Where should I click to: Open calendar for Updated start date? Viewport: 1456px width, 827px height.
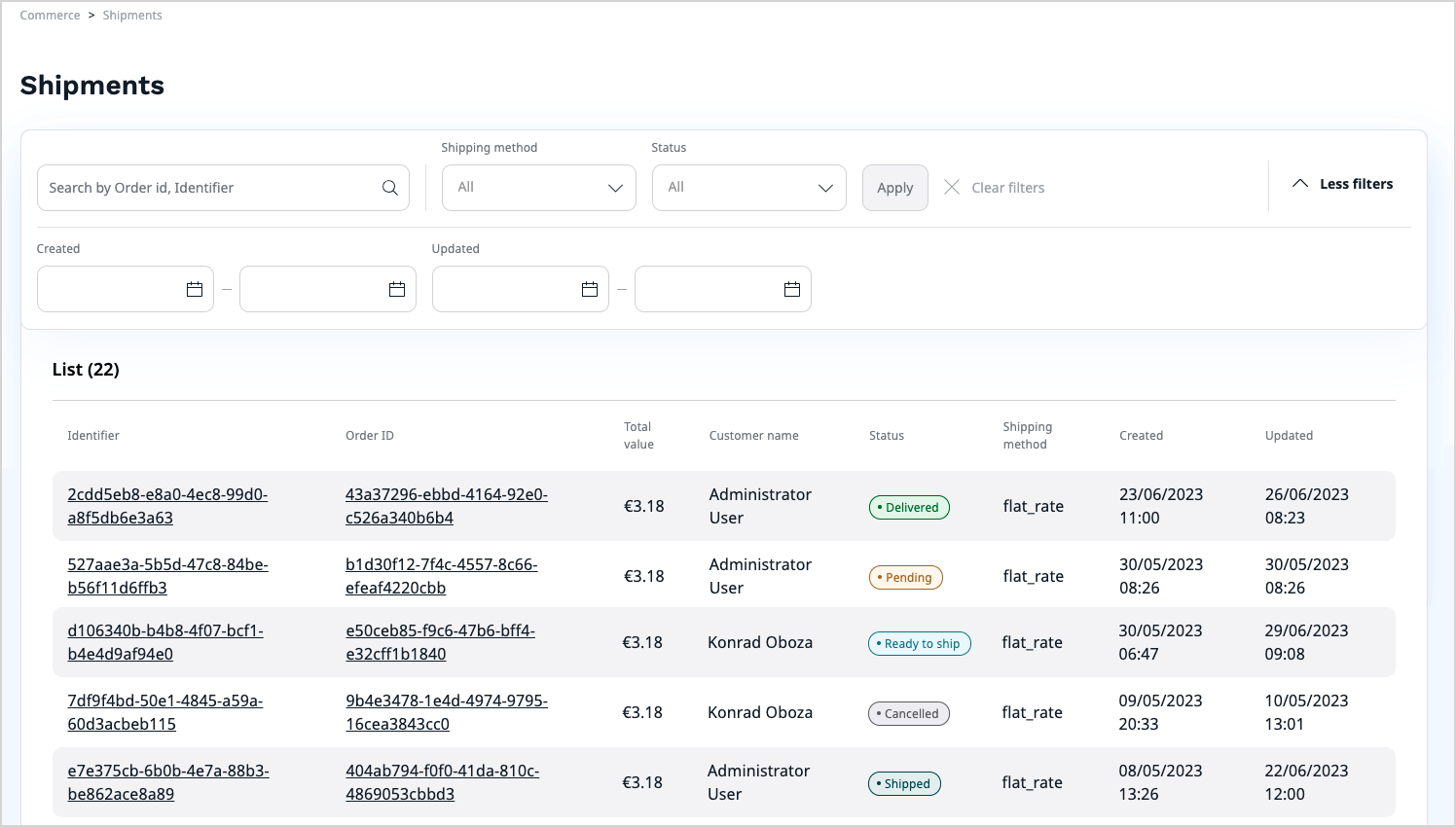589,289
